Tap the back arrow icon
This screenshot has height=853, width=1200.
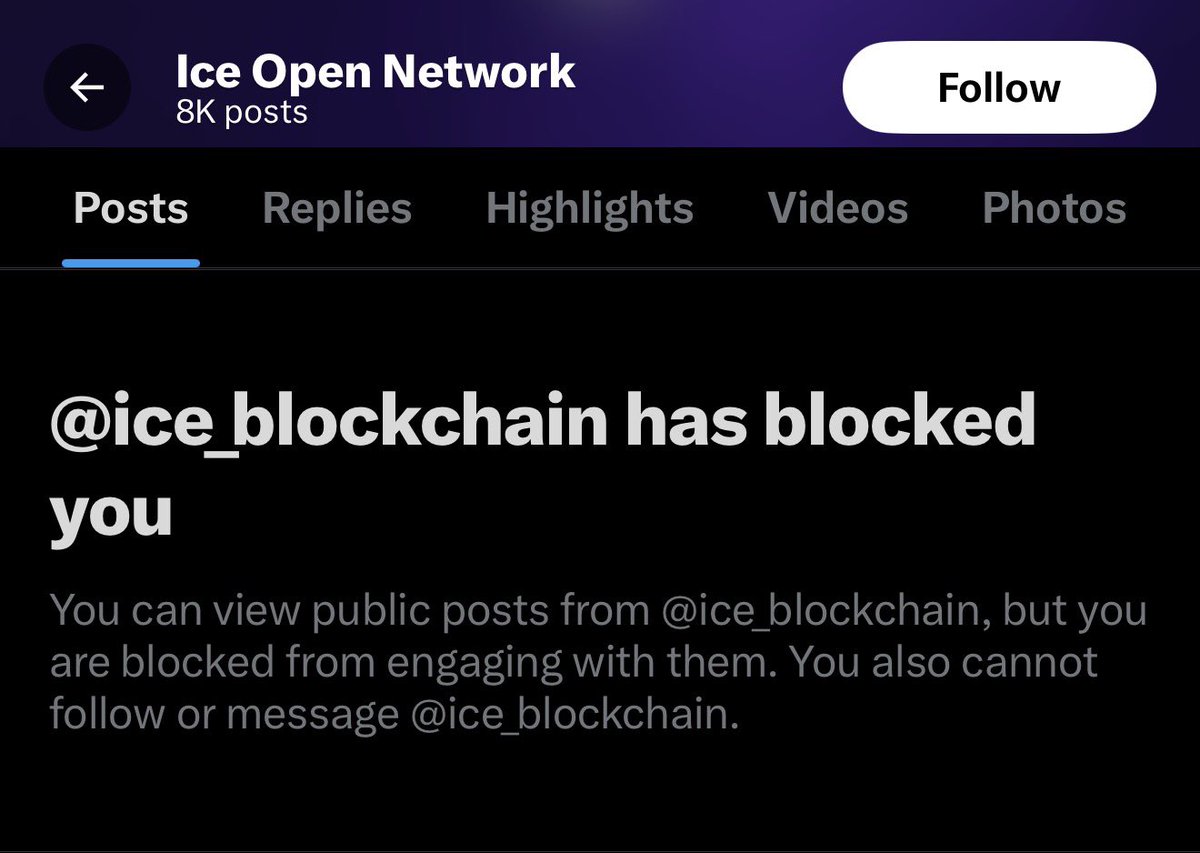coord(87,89)
